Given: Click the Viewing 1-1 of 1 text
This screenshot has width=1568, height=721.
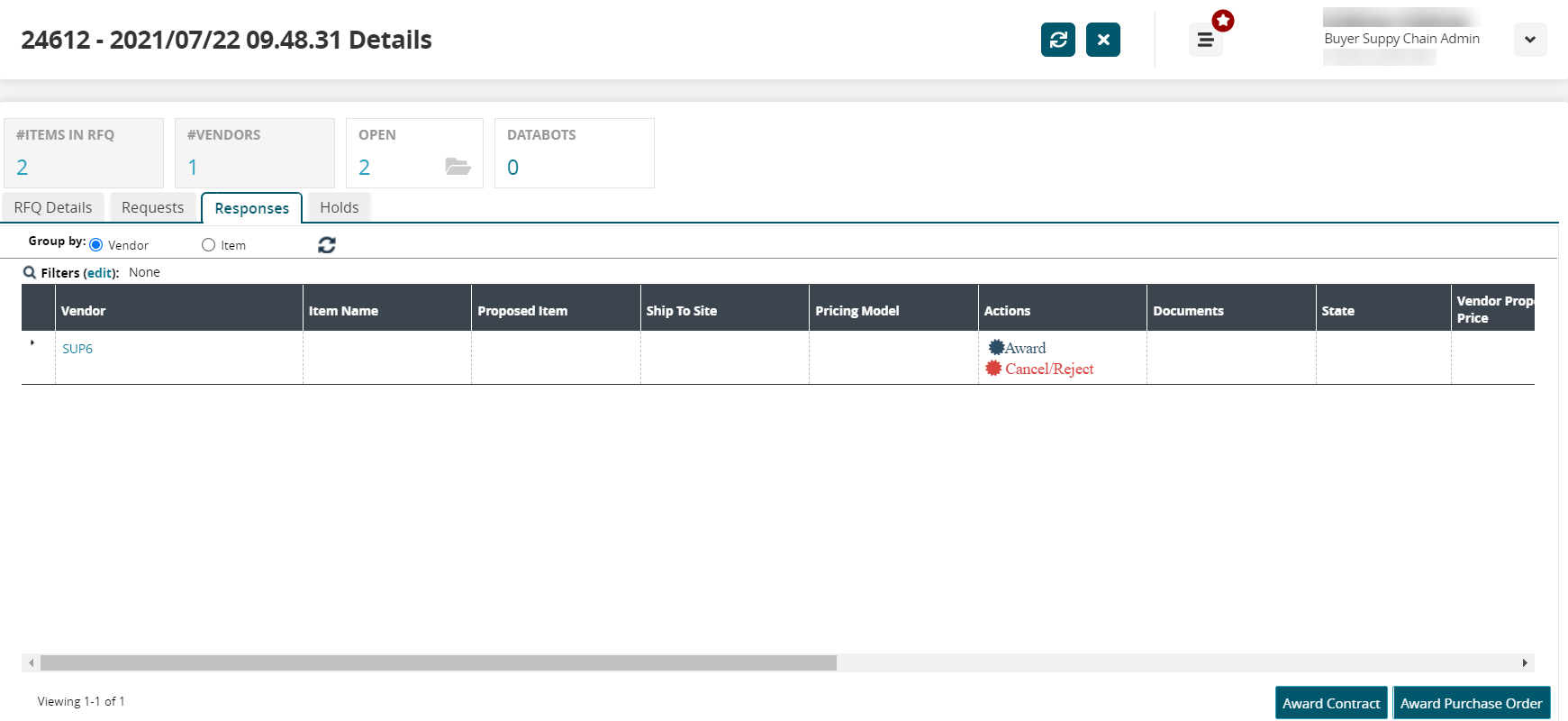Looking at the screenshot, I should point(81,701).
